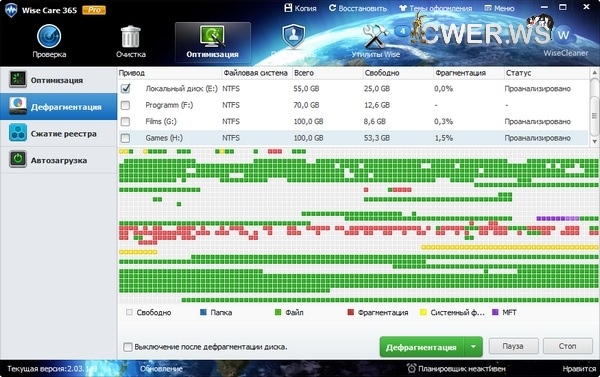Click the 1,5% fragmentation value
This screenshot has height=377, width=600.
coord(443,138)
